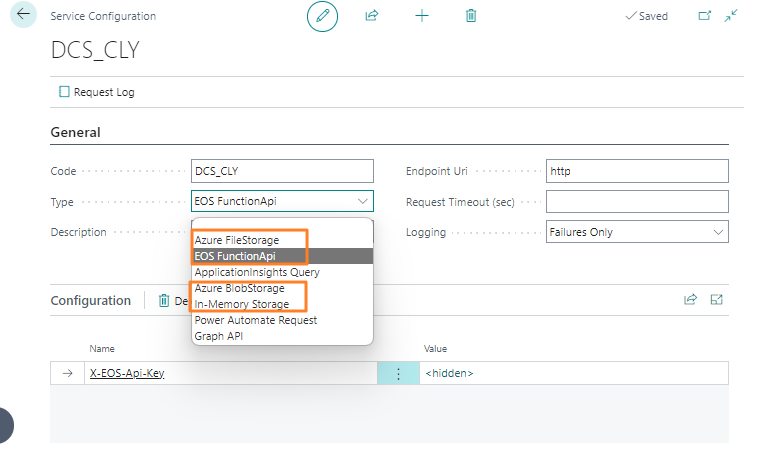This screenshot has height=449, width=758.
Task: Select Azure BlobStorage option
Action: coord(240,288)
